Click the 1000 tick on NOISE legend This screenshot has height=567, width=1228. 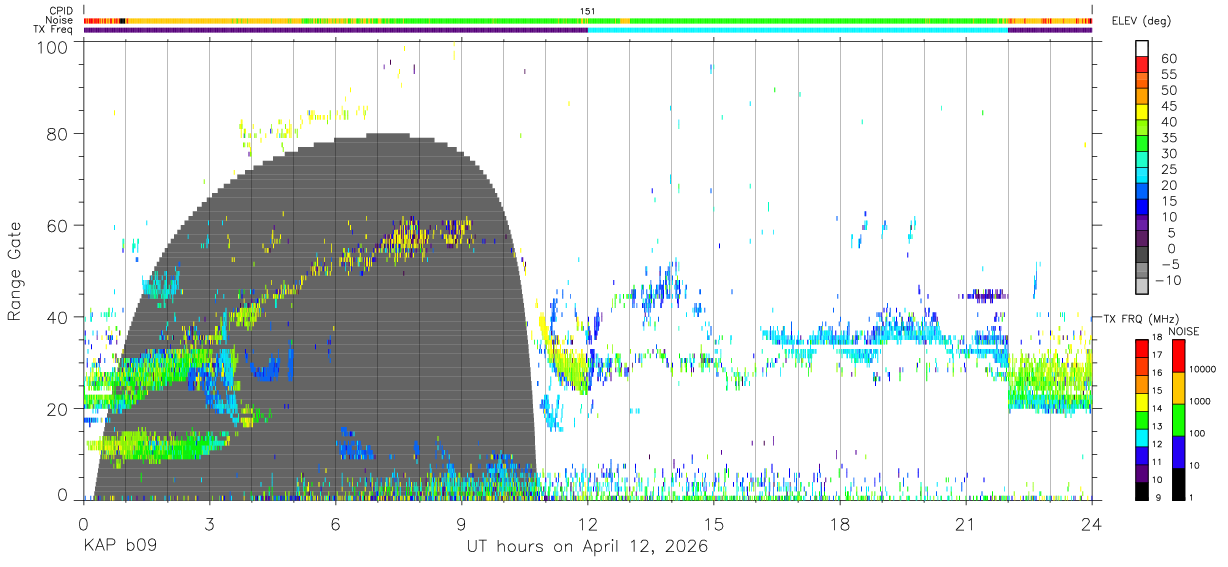[x=1198, y=402]
